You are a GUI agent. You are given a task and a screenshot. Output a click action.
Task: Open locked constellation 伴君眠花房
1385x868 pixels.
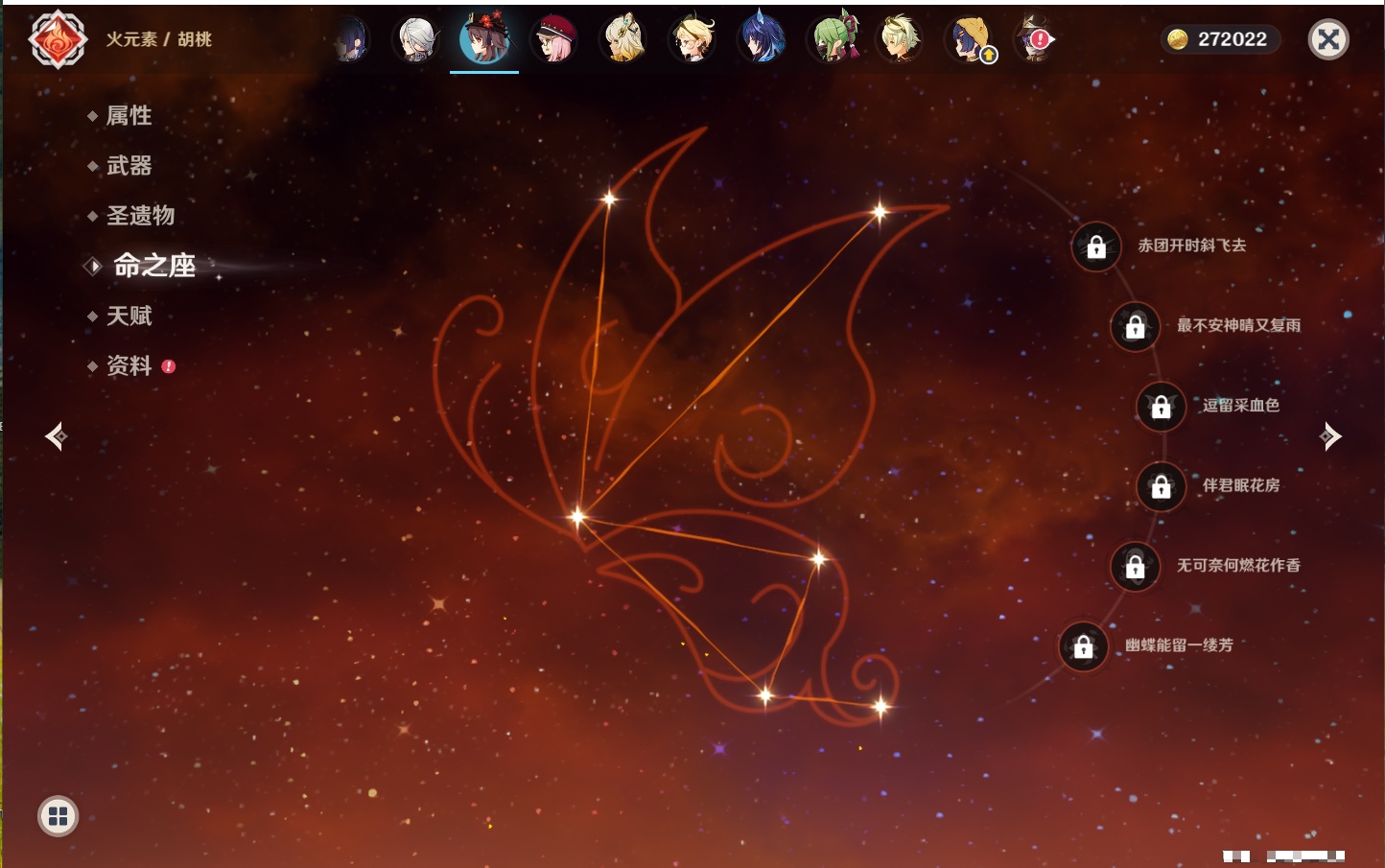[1162, 487]
